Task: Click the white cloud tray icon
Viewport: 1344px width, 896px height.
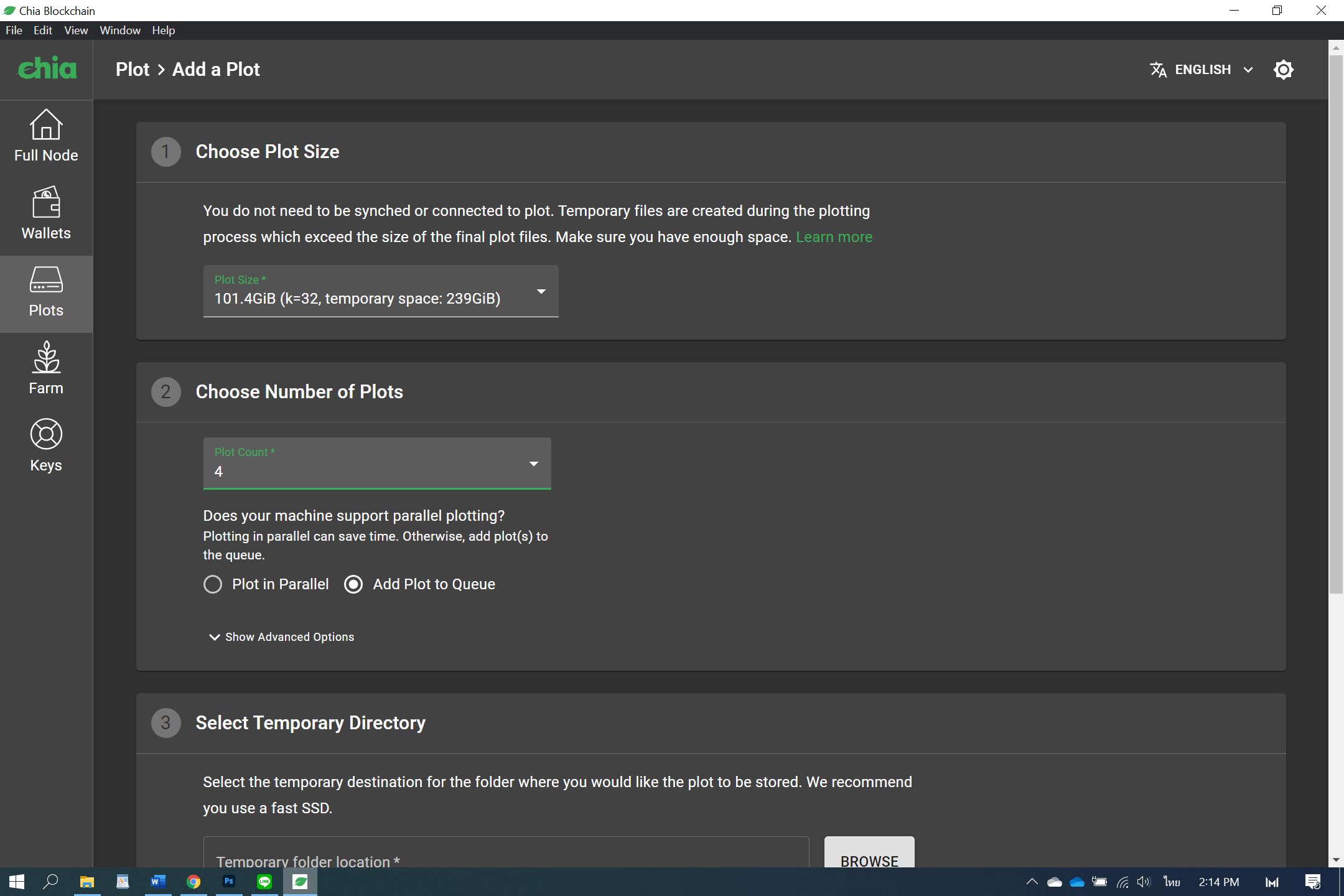Action: coord(1055,882)
